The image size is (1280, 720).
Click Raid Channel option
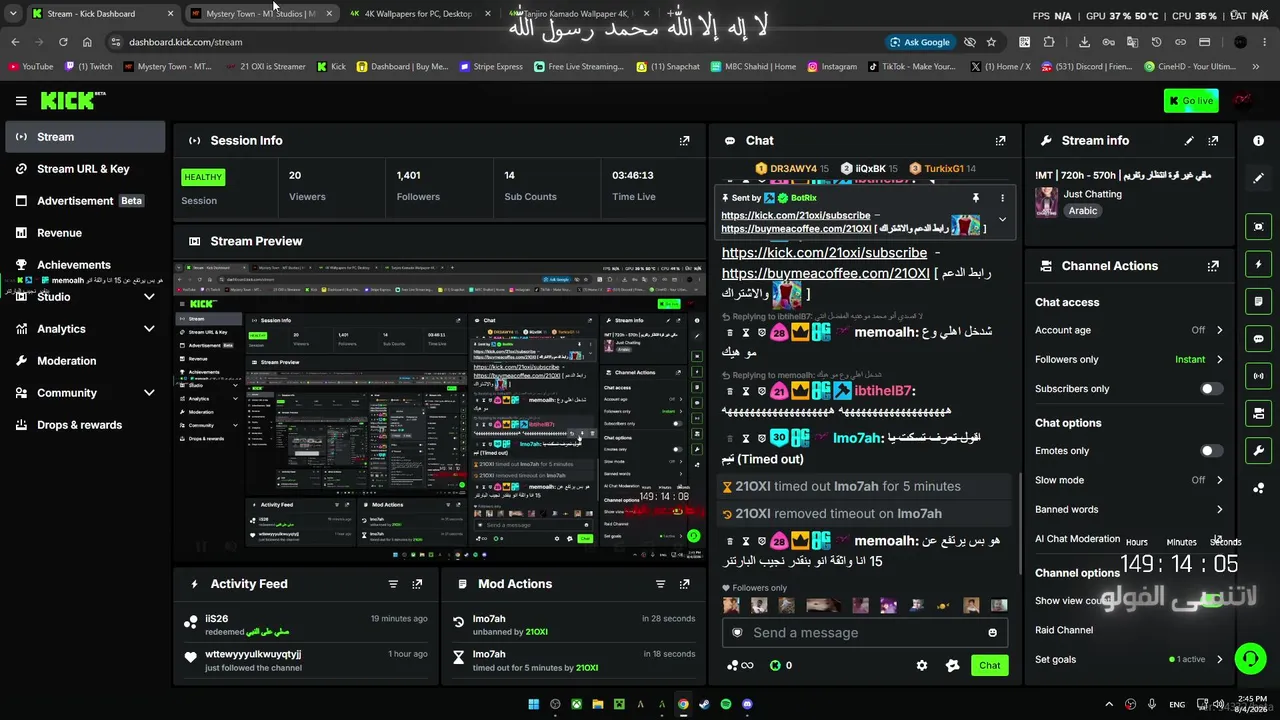click(1064, 630)
